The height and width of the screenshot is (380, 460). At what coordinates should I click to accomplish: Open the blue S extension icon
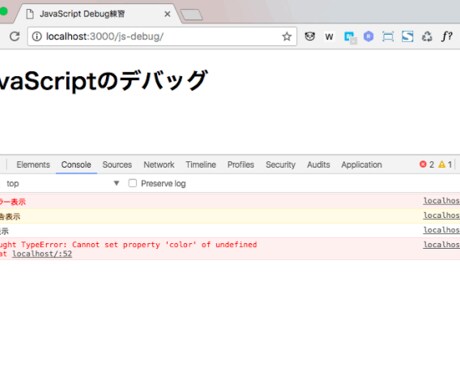(x=407, y=36)
